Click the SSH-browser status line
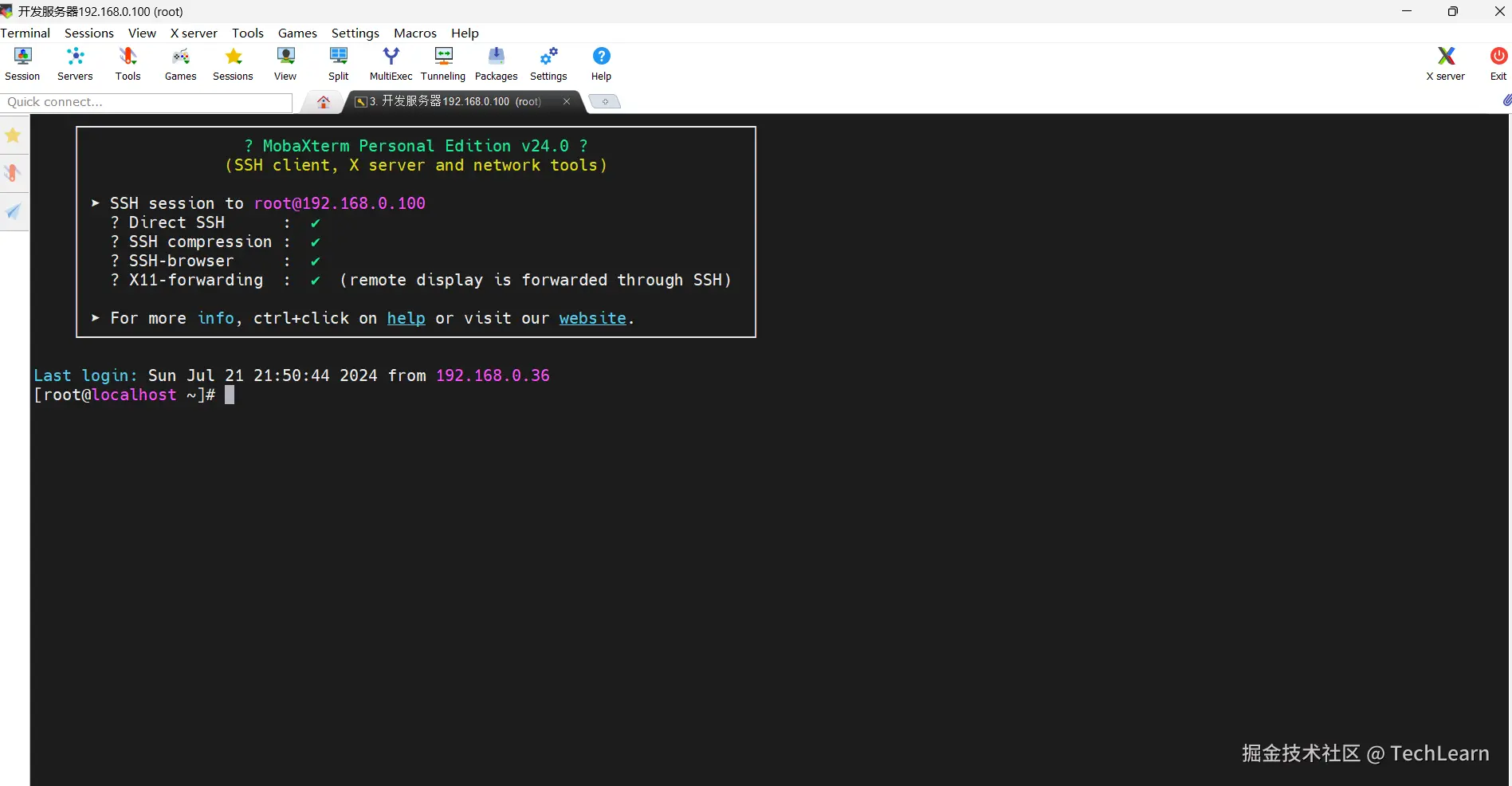 pos(215,261)
